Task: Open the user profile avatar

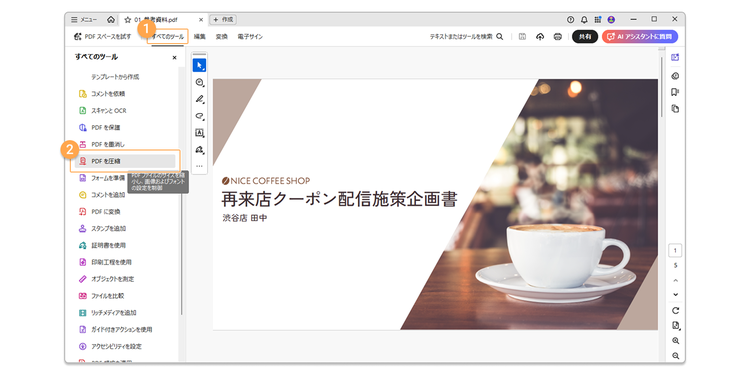Action: 611,20
